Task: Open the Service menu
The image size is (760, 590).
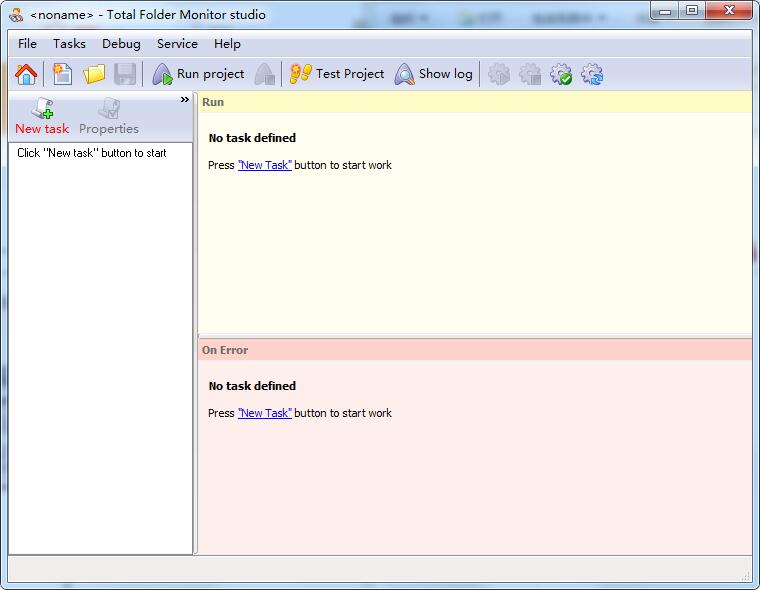Action: (177, 44)
